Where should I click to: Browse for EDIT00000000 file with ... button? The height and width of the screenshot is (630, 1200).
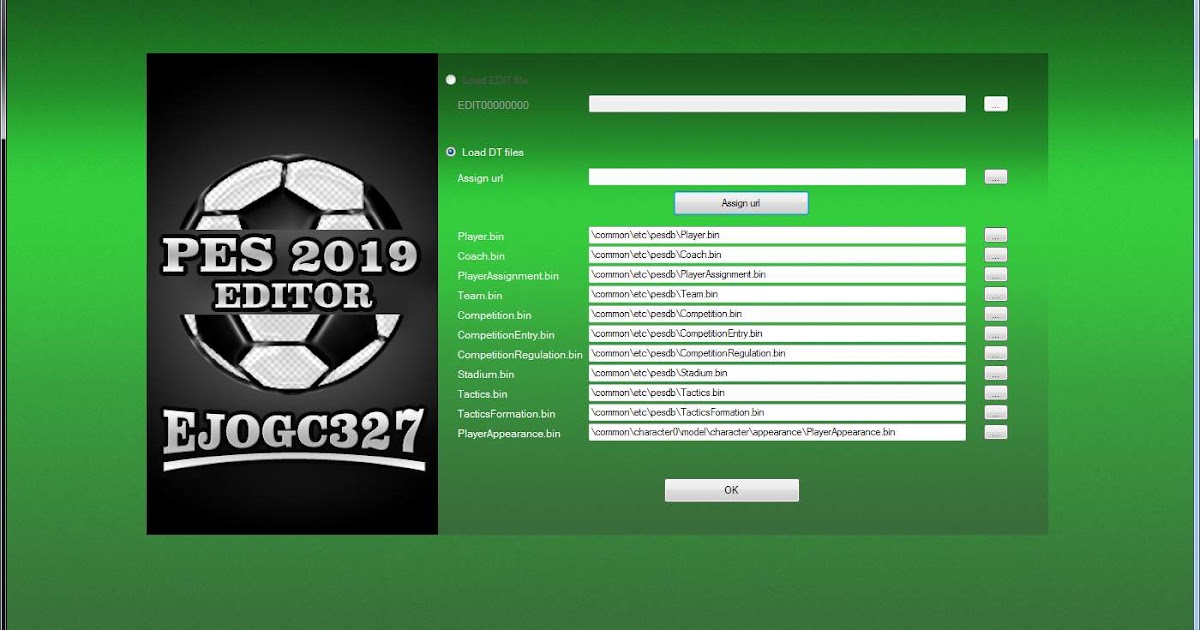pos(996,104)
